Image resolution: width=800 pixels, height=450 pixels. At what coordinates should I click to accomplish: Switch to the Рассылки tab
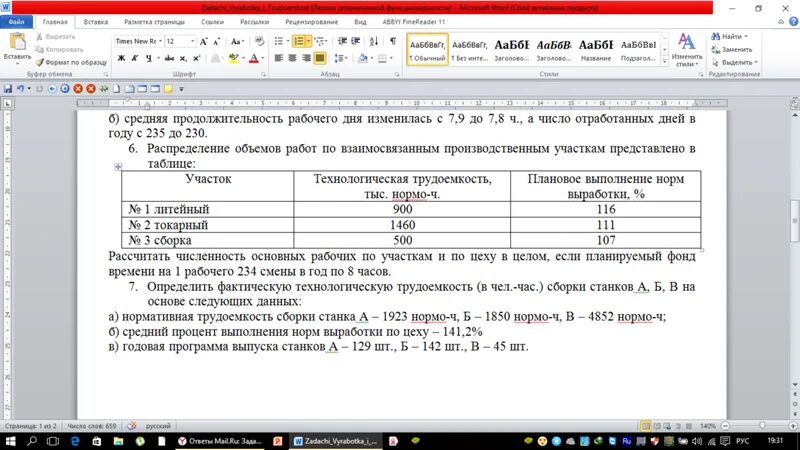(x=254, y=22)
